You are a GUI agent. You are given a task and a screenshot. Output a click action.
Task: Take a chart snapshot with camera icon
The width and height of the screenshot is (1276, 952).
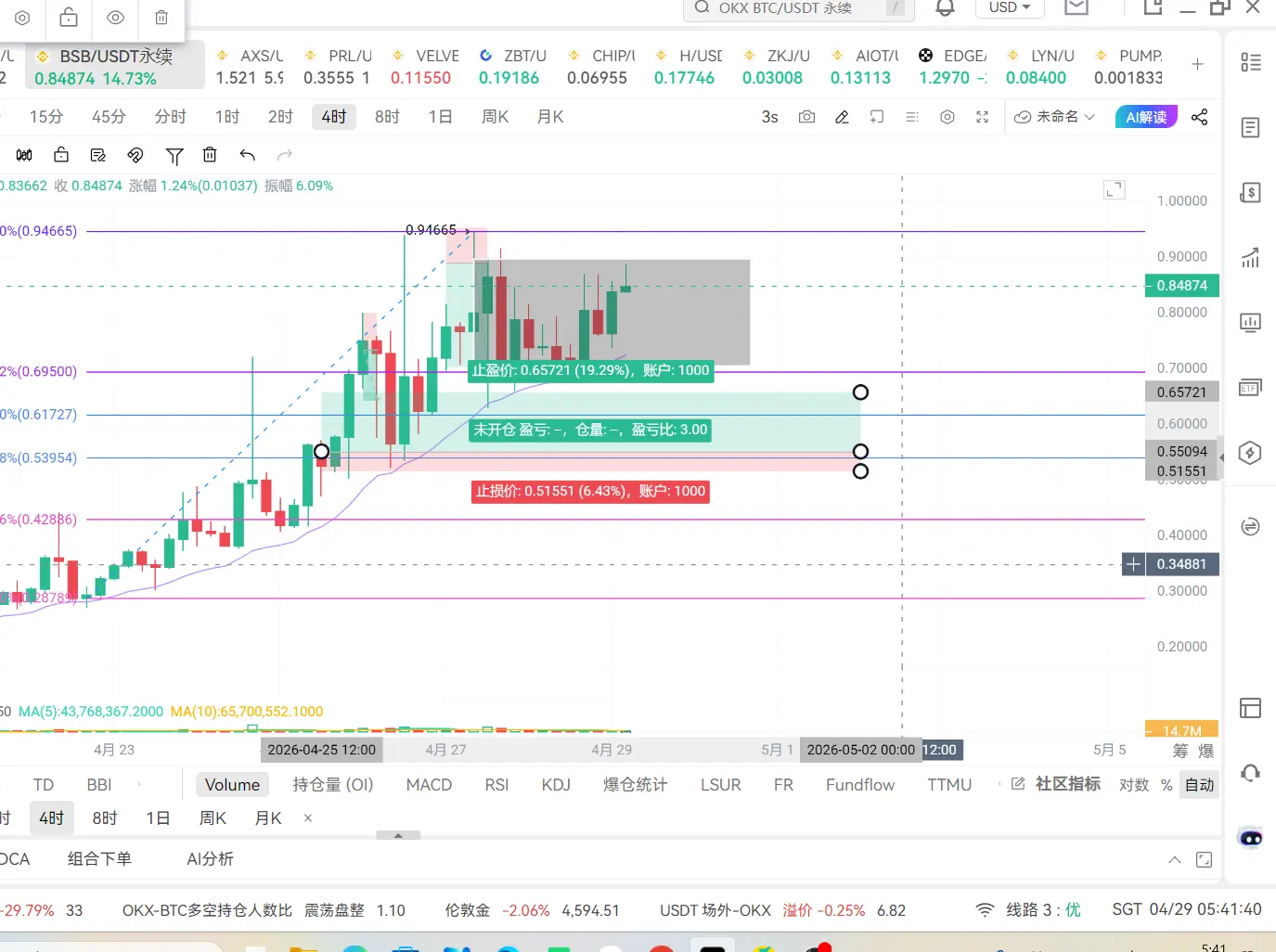pyautogui.click(x=807, y=117)
